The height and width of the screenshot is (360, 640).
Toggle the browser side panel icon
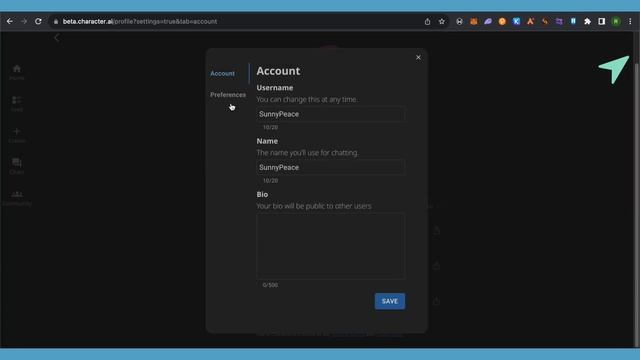pos(602,21)
